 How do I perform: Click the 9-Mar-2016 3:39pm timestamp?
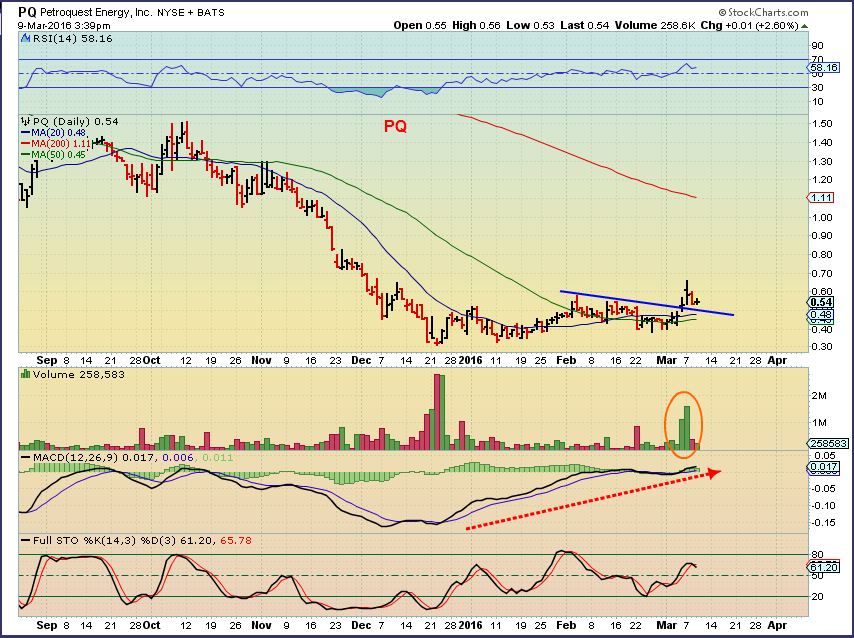tap(63, 25)
